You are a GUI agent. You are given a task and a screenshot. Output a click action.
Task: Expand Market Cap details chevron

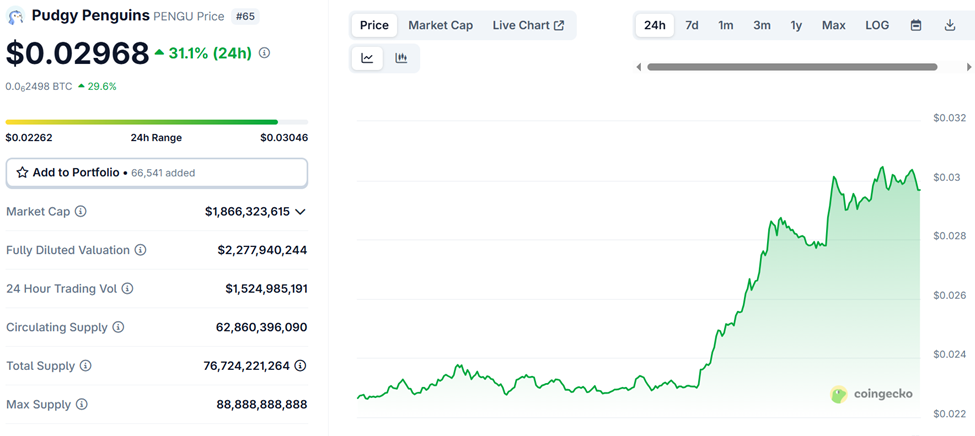tap(300, 212)
